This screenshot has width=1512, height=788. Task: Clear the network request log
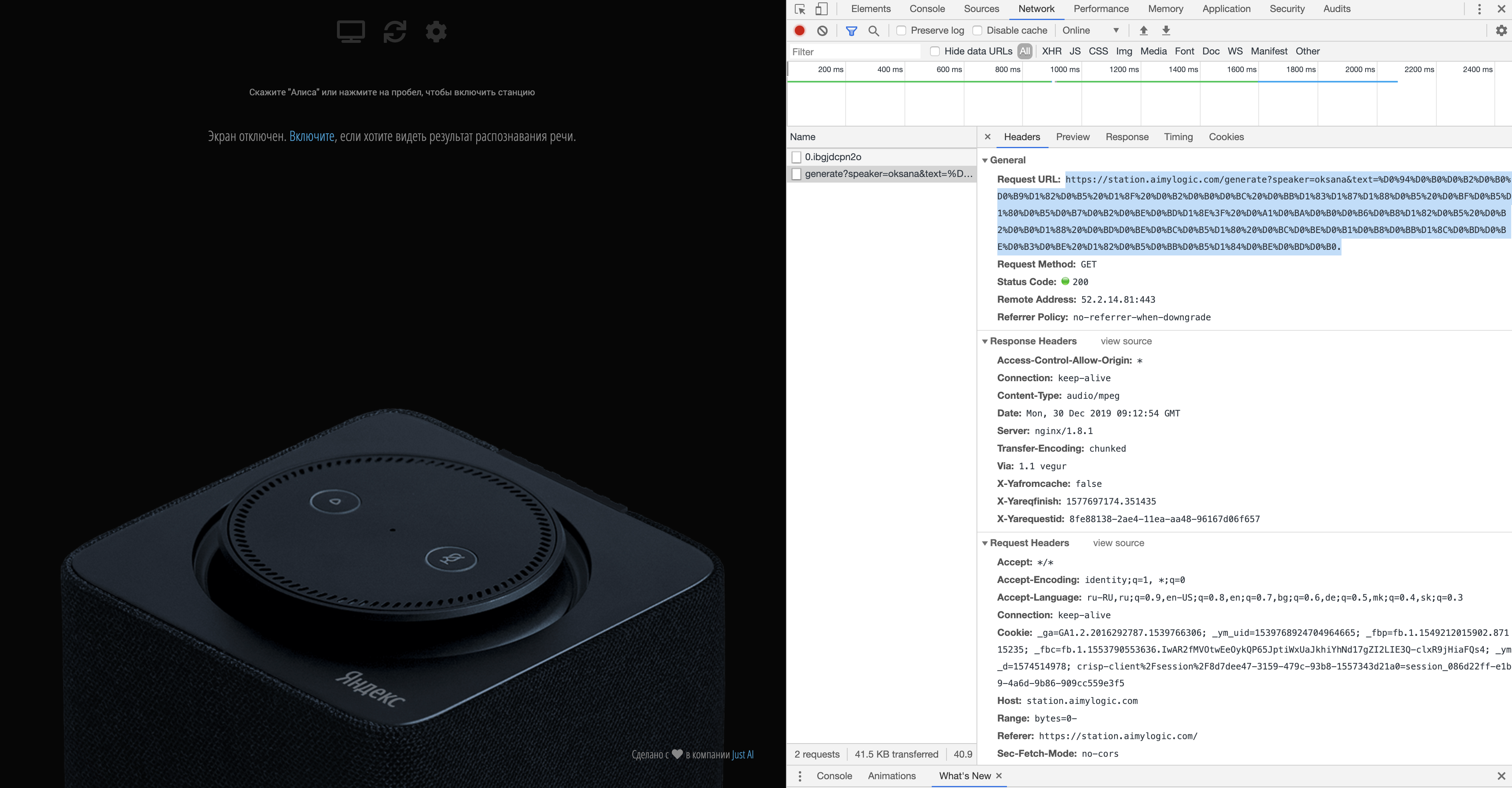pyautogui.click(x=822, y=30)
